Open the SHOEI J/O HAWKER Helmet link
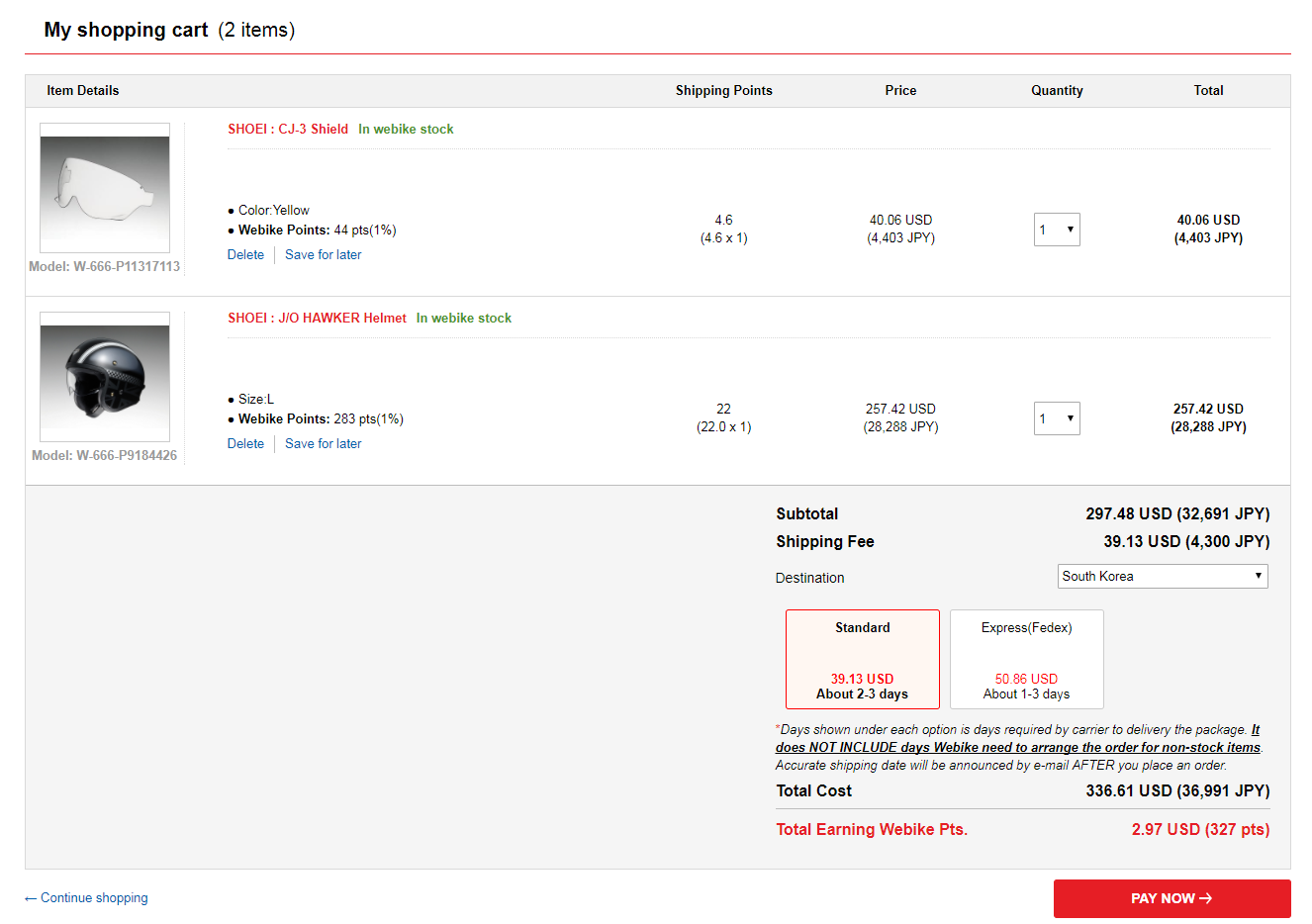The image size is (1312, 924). [317, 318]
